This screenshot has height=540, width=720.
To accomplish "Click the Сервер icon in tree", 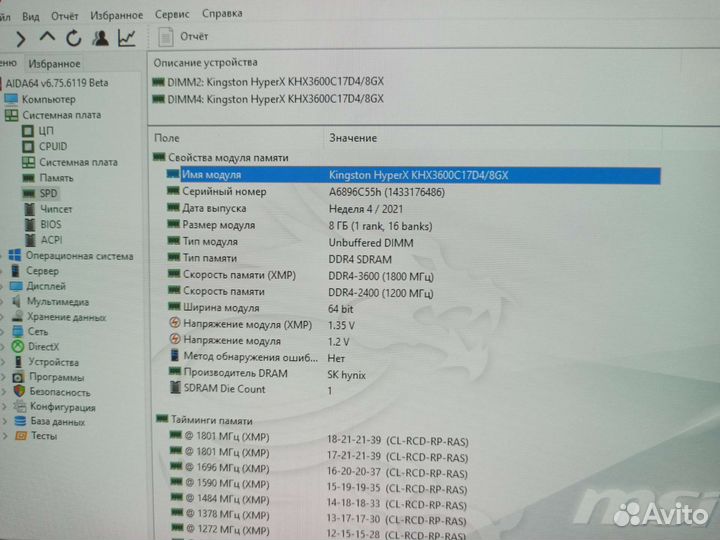I will click(x=15, y=271).
